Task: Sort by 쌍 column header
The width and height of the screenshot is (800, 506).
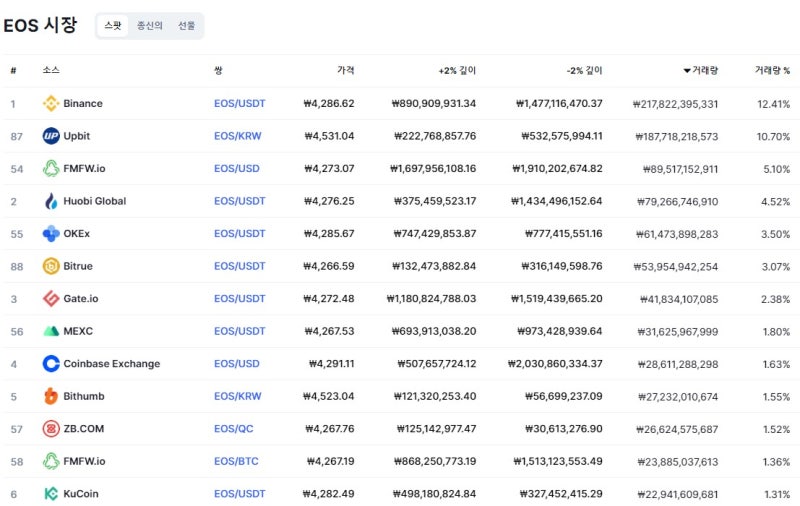Action: click(218, 70)
